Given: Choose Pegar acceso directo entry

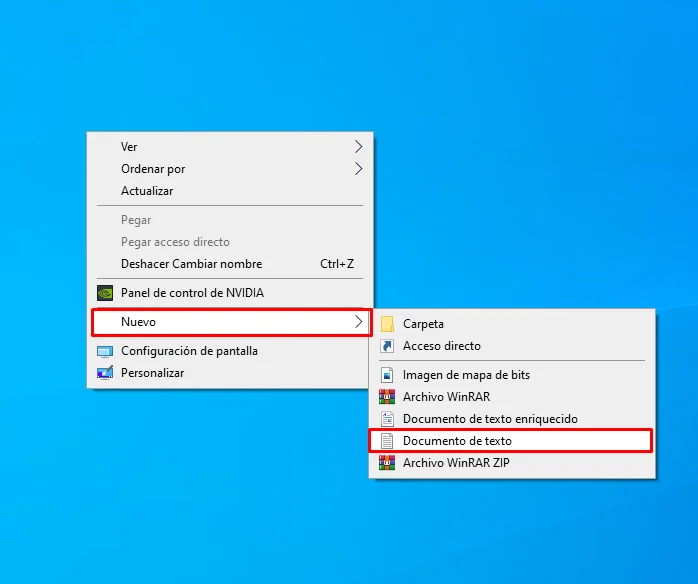Looking at the screenshot, I should [x=230, y=242].
